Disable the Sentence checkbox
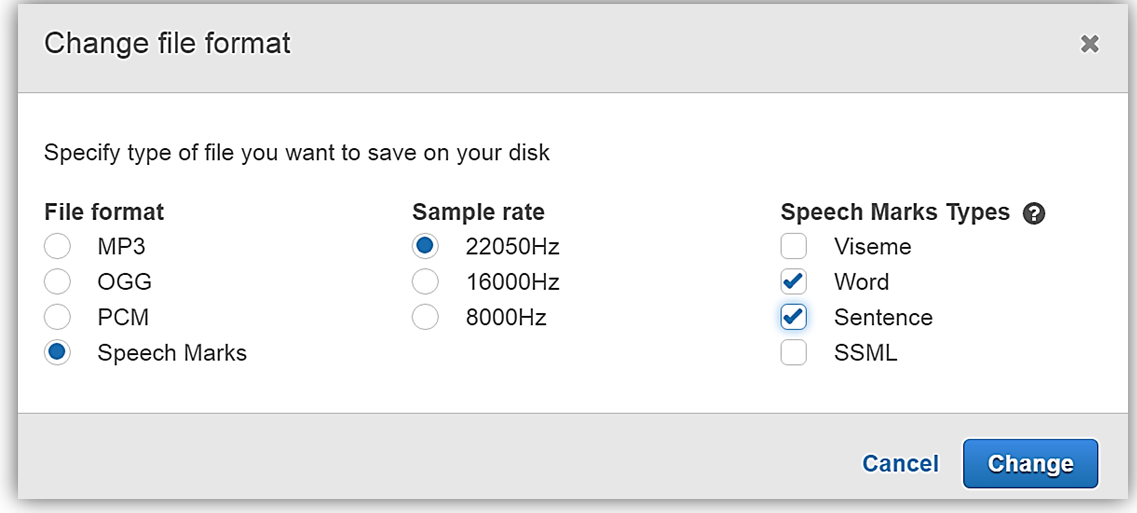The width and height of the screenshot is (1137, 513). tap(794, 317)
